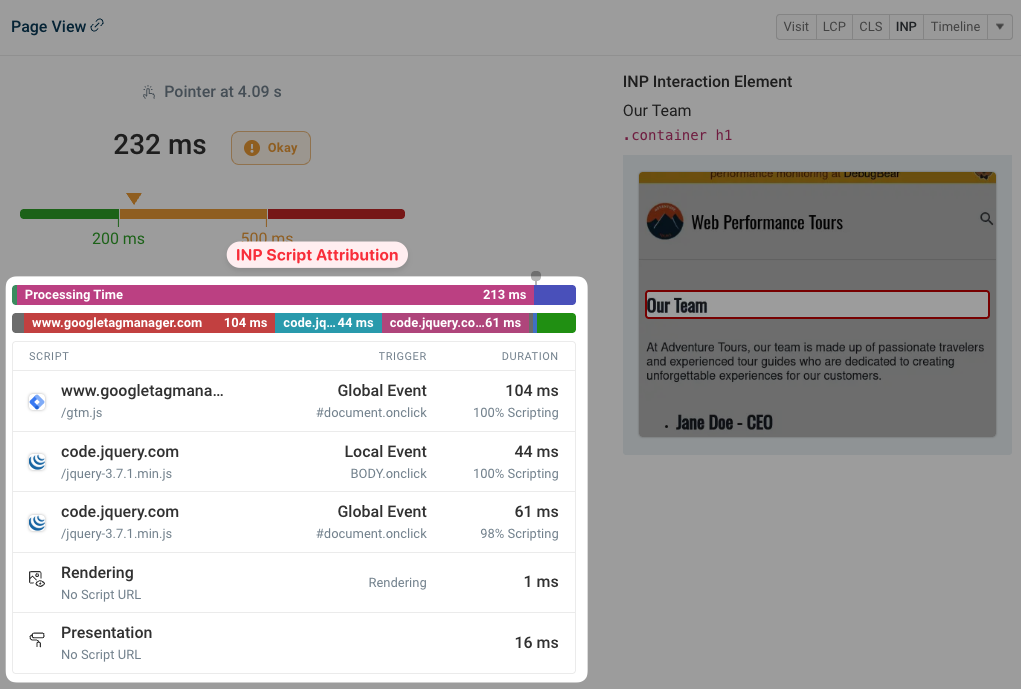Open the www.googletagmana... script row
The image size is (1021, 689).
[x=294, y=401]
